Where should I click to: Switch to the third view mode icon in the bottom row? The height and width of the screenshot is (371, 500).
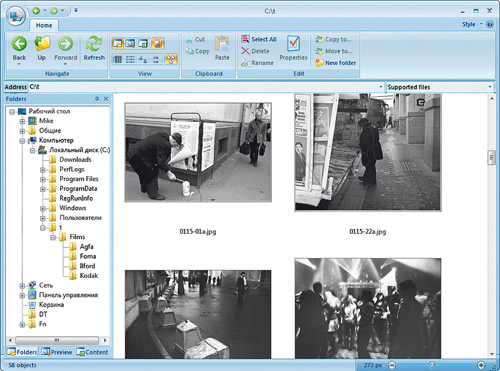(143, 59)
